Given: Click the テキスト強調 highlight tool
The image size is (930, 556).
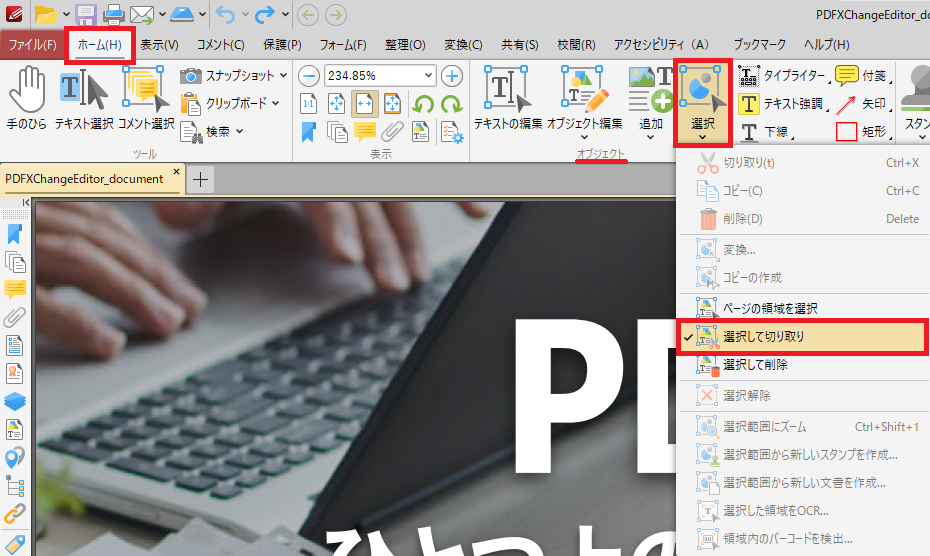Looking at the screenshot, I should click(x=782, y=104).
